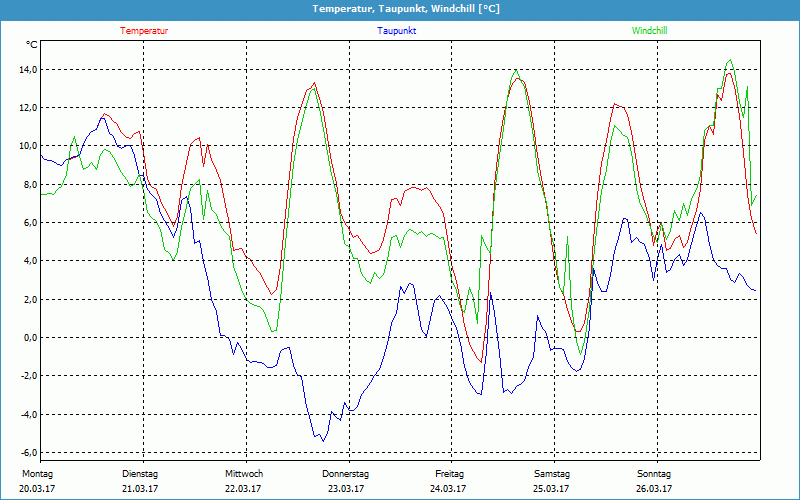Image resolution: width=800 pixels, height=500 pixels.
Task: Click the date 21.03.17
Action: 140,489
